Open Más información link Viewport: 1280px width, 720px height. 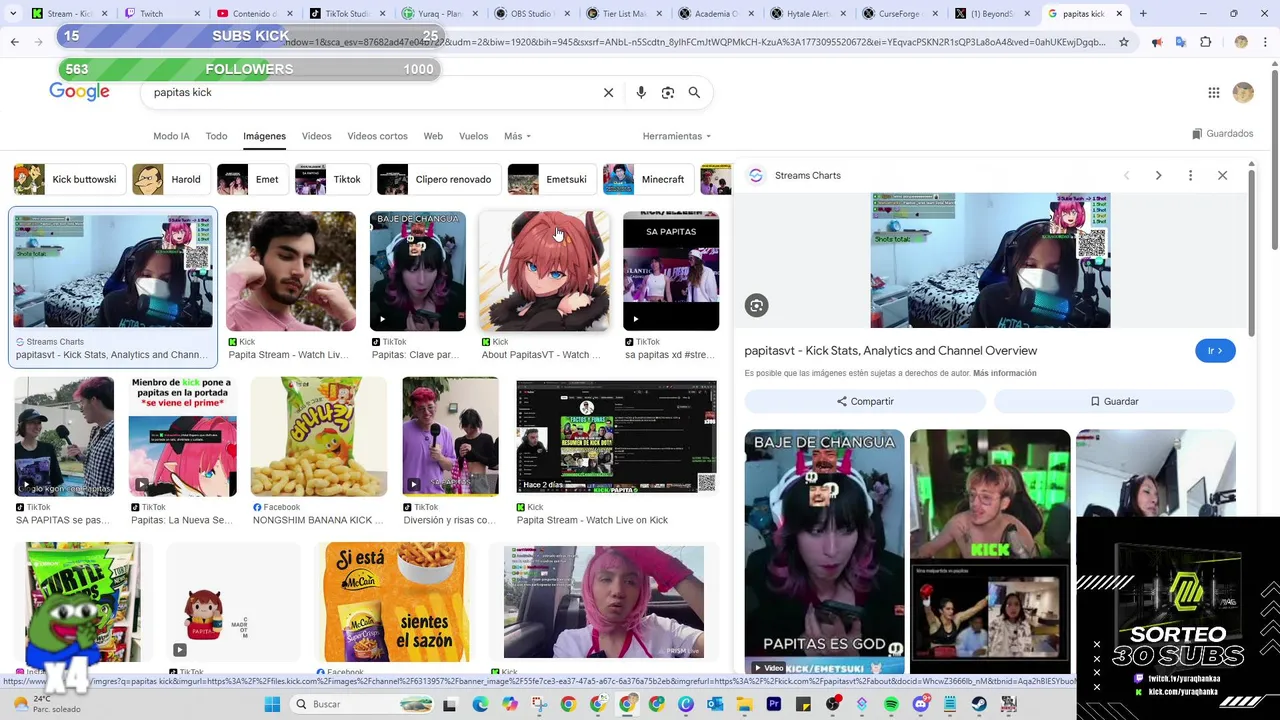[1004, 373]
